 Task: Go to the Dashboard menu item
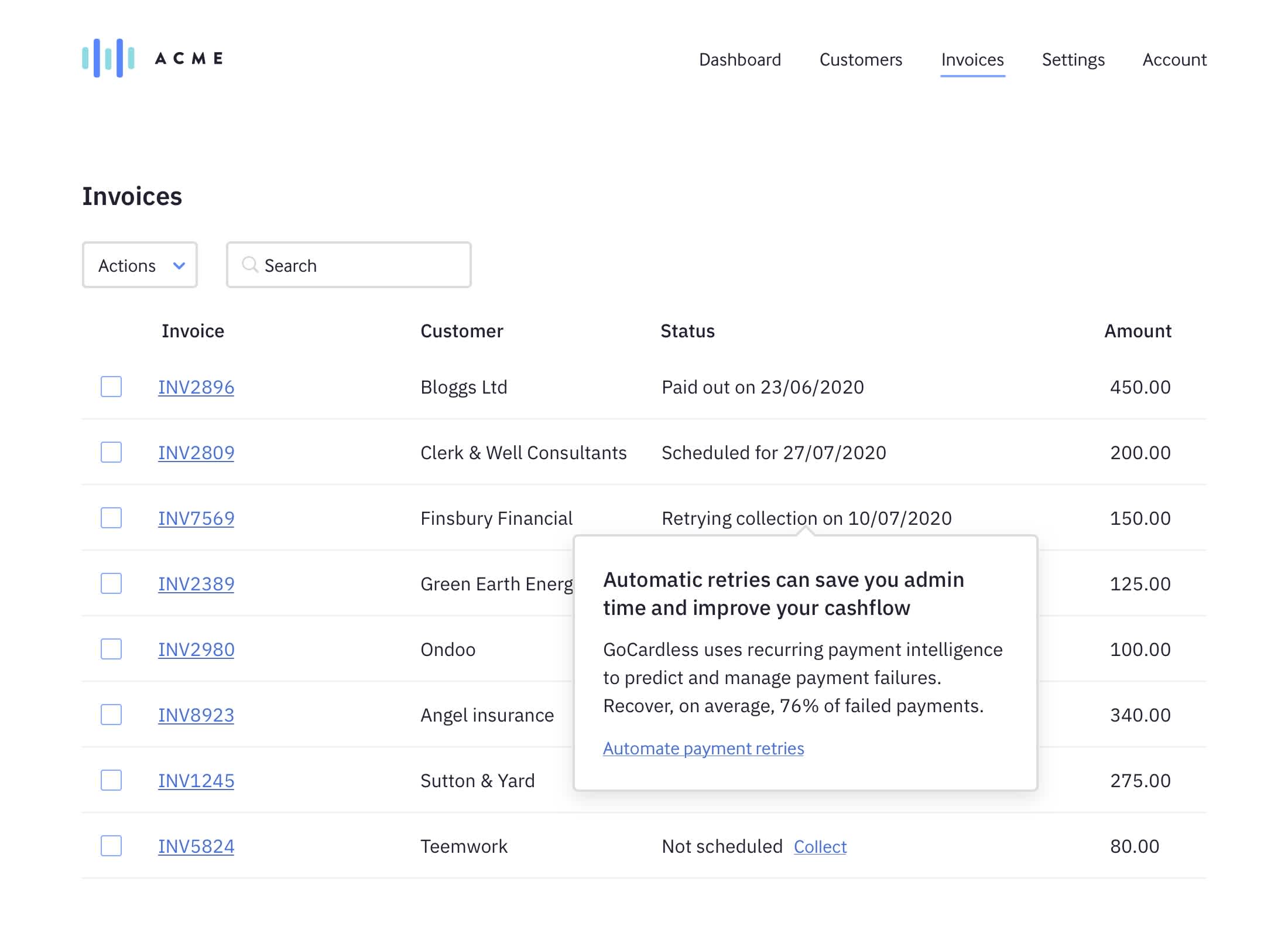[x=739, y=60]
